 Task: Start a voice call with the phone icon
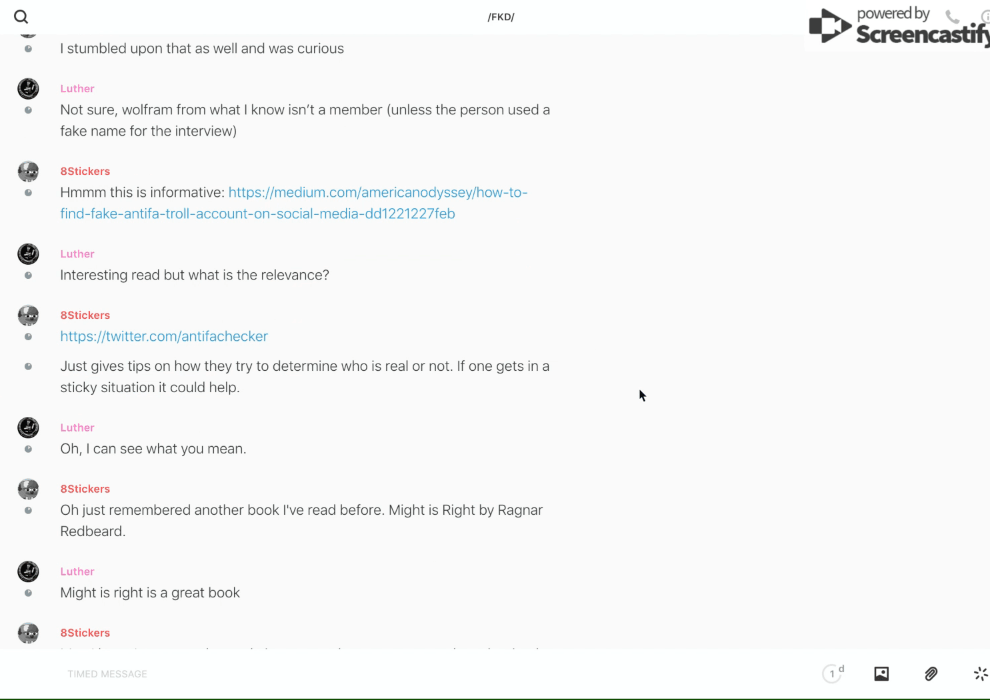click(x=952, y=17)
